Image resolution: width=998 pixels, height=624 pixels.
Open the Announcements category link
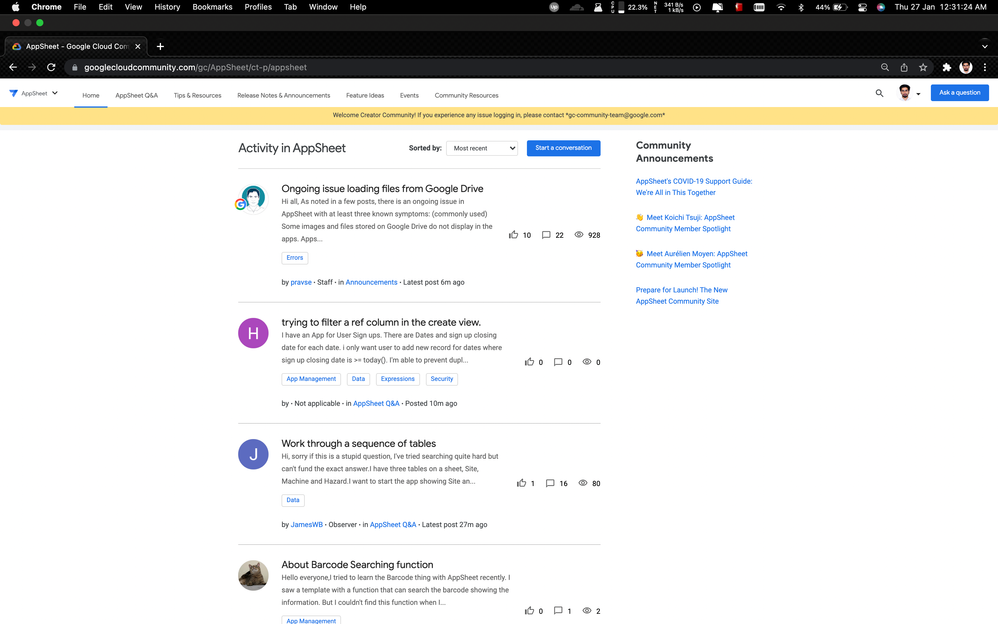point(371,282)
